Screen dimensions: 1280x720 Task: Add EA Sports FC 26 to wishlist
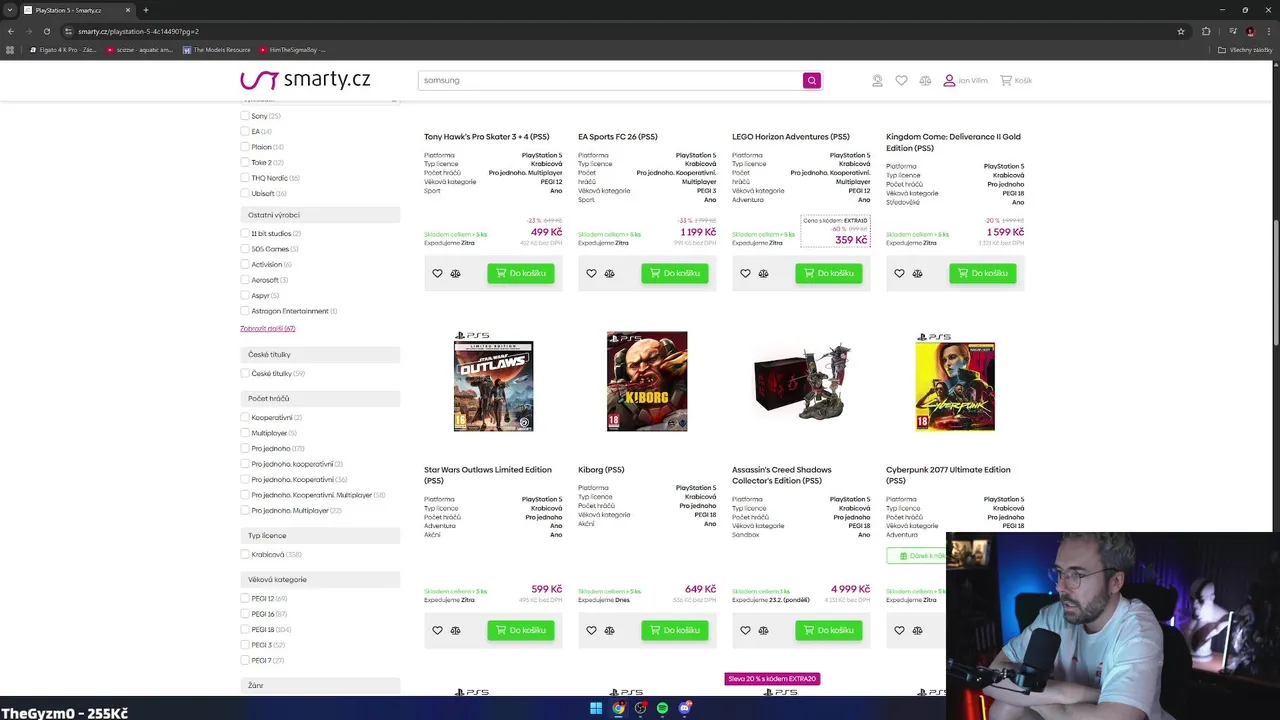(591, 273)
